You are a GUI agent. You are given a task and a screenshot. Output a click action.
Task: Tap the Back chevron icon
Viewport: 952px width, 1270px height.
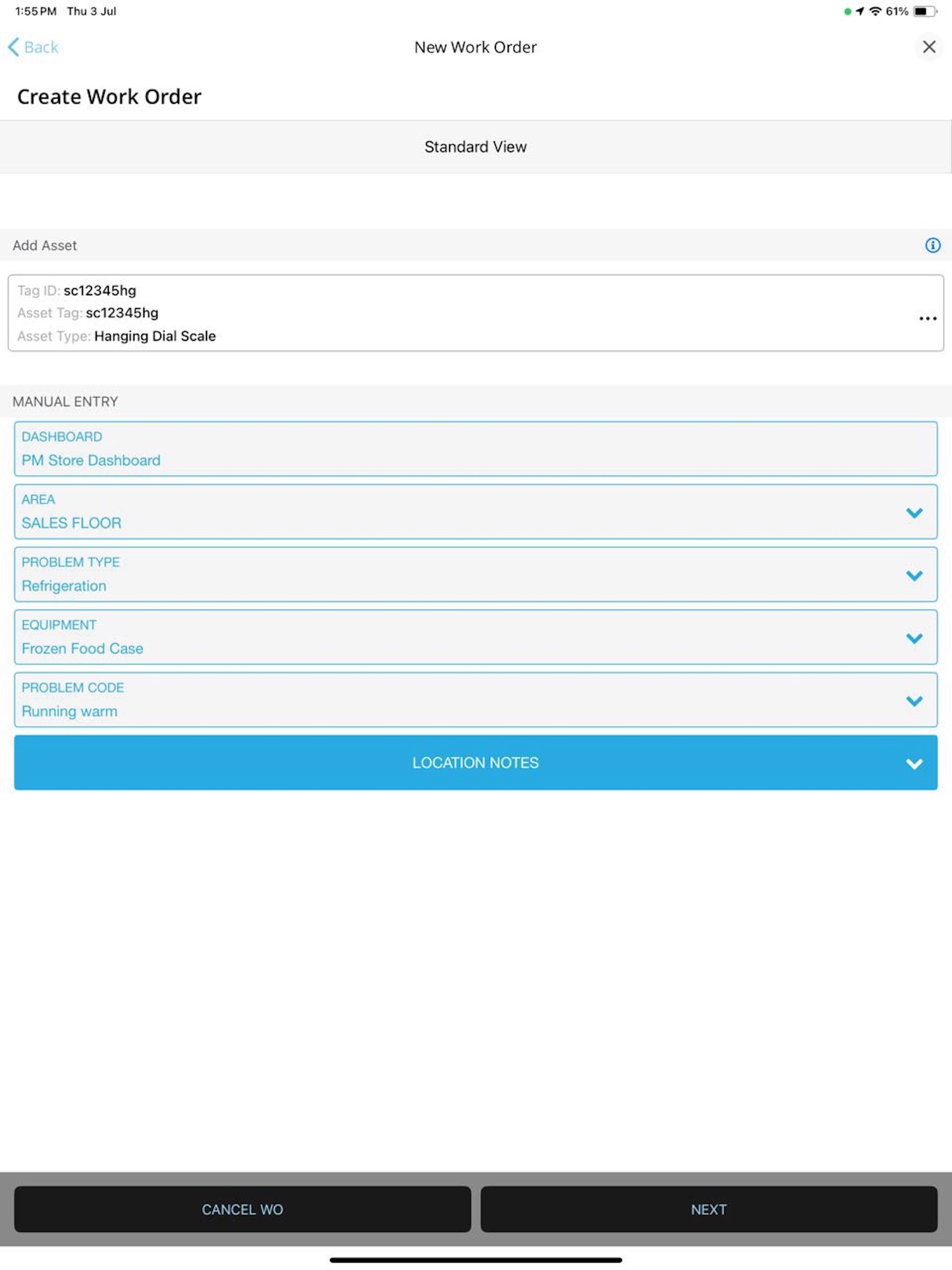(x=14, y=47)
